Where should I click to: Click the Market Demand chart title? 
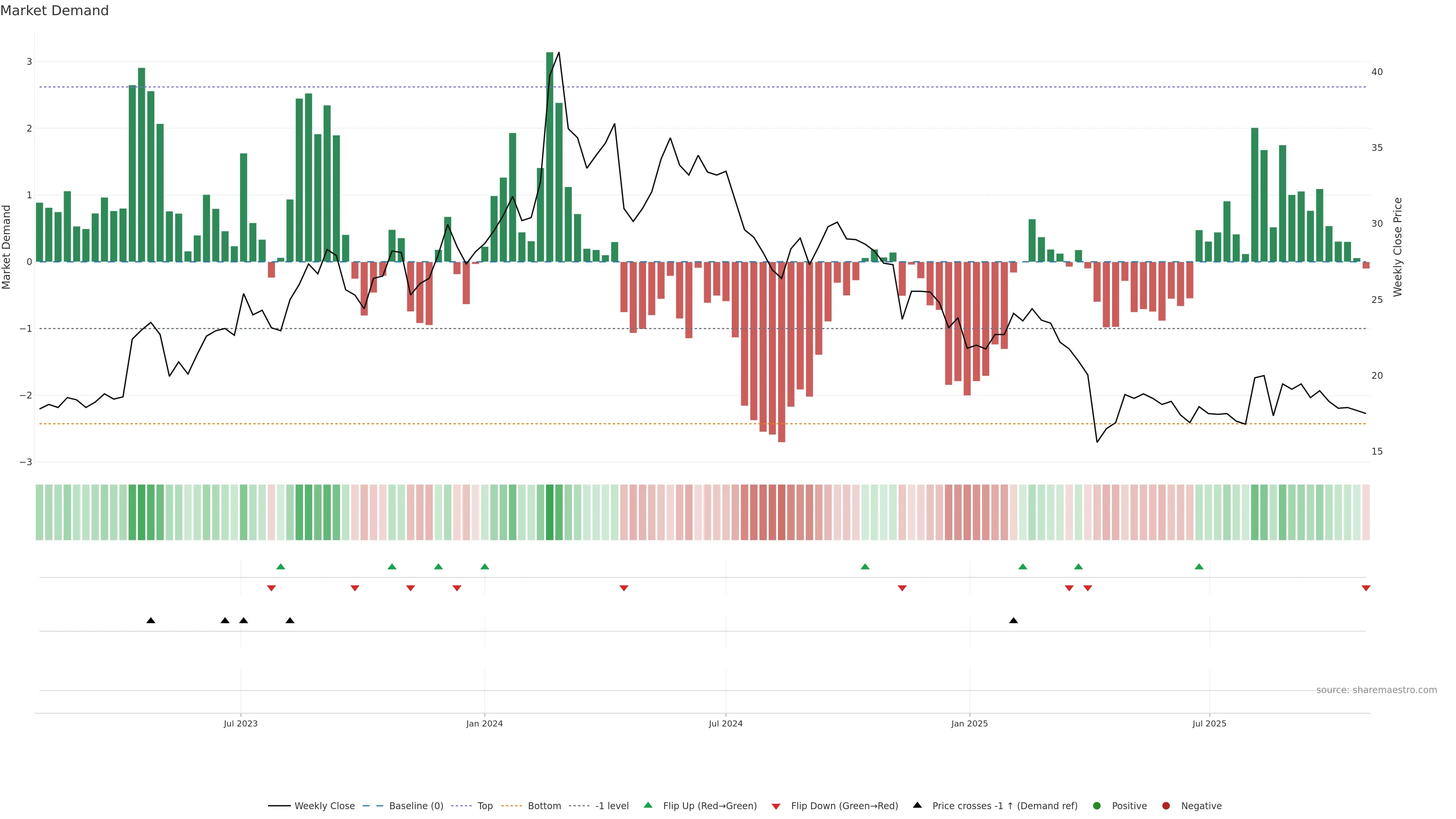(x=54, y=11)
